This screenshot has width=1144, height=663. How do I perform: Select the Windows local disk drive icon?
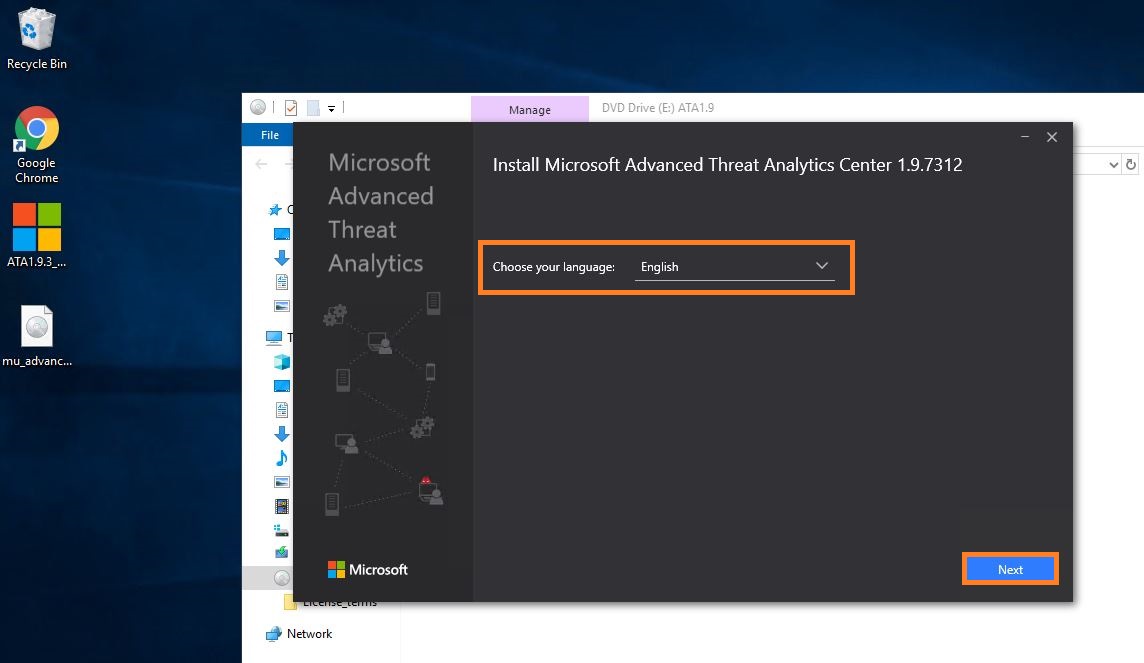[x=282, y=530]
